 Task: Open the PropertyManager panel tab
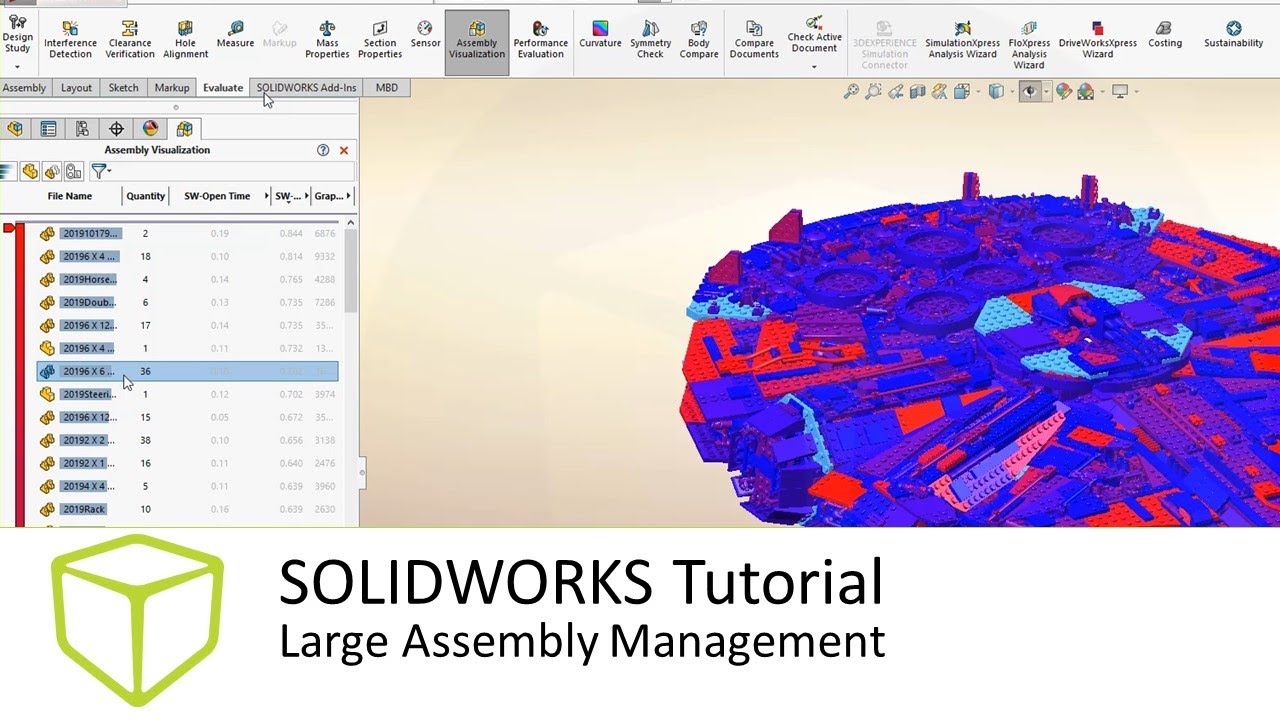coord(48,129)
